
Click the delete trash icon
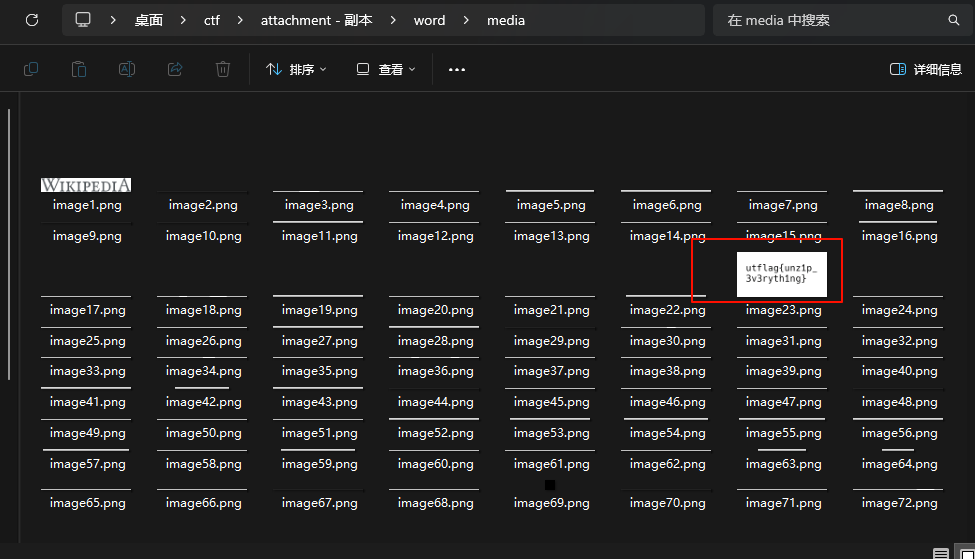223,69
